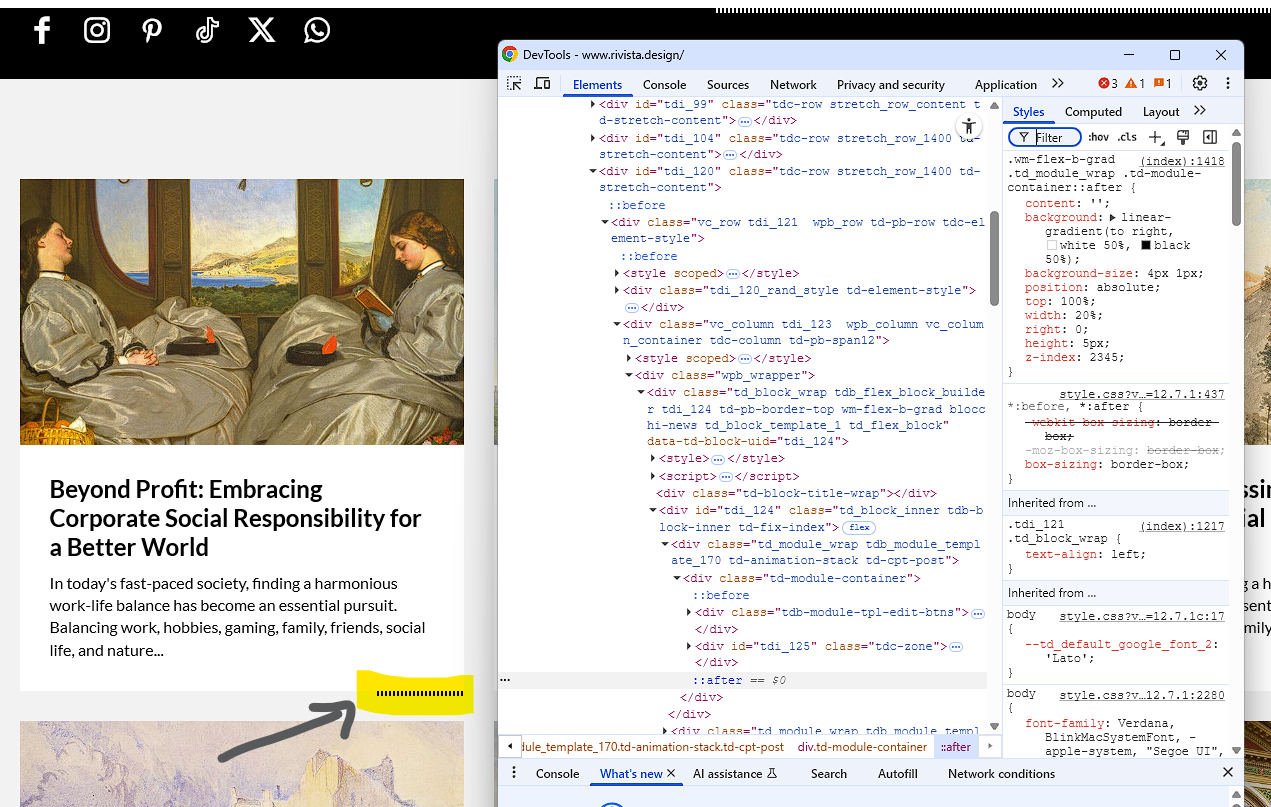
Task: Open Network conditions drawer tab
Action: coord(1001,773)
